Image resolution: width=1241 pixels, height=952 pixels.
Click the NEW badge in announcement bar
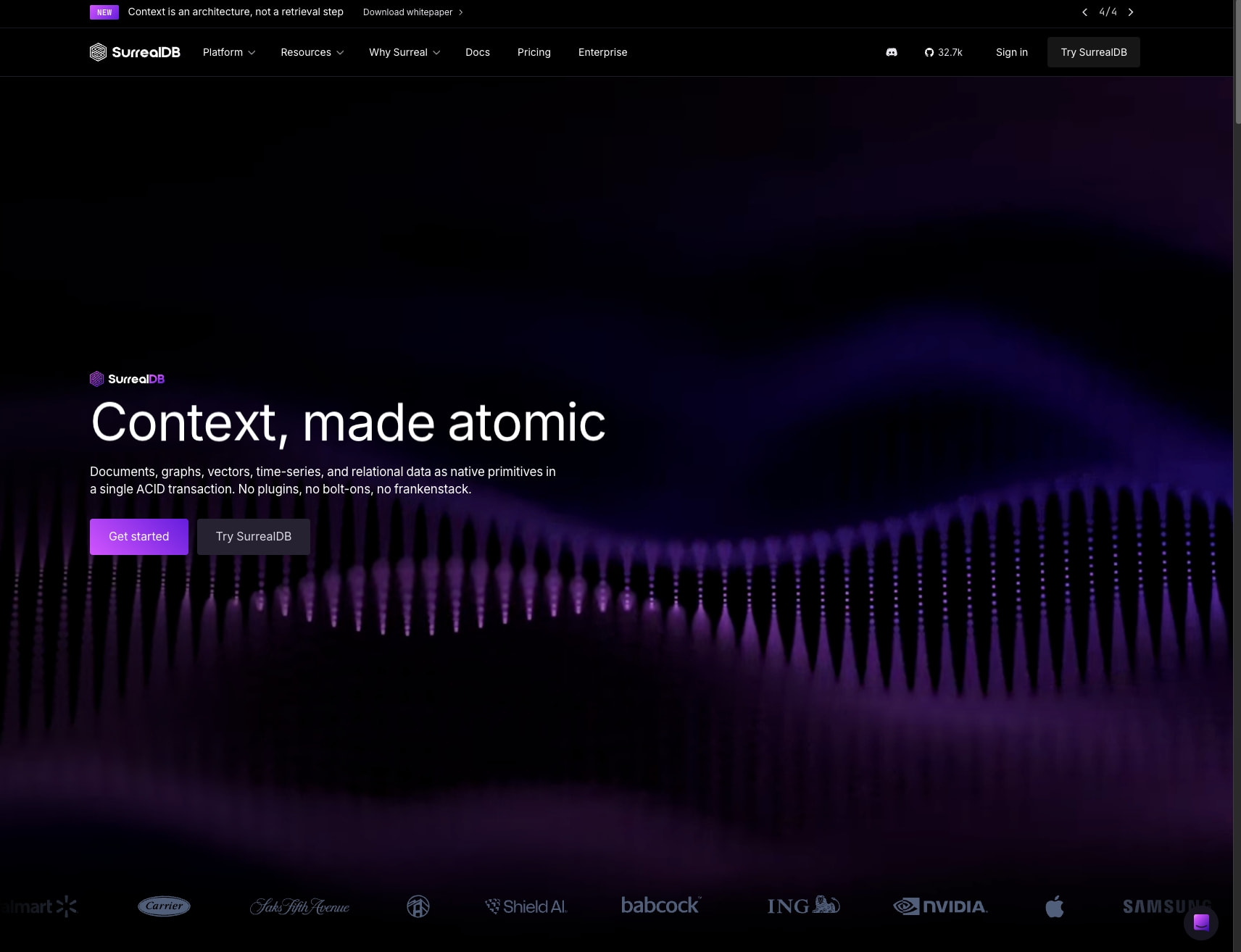(x=104, y=12)
